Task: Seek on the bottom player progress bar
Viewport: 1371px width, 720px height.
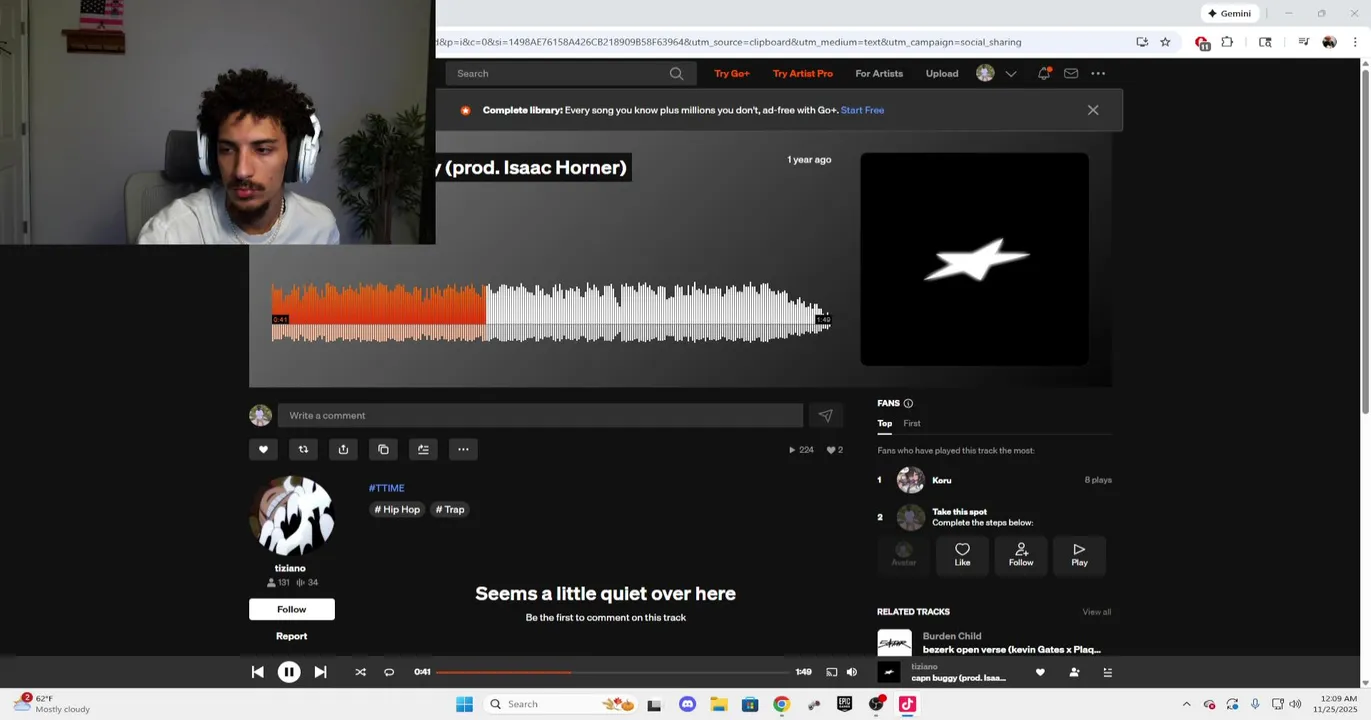Action: [612, 672]
